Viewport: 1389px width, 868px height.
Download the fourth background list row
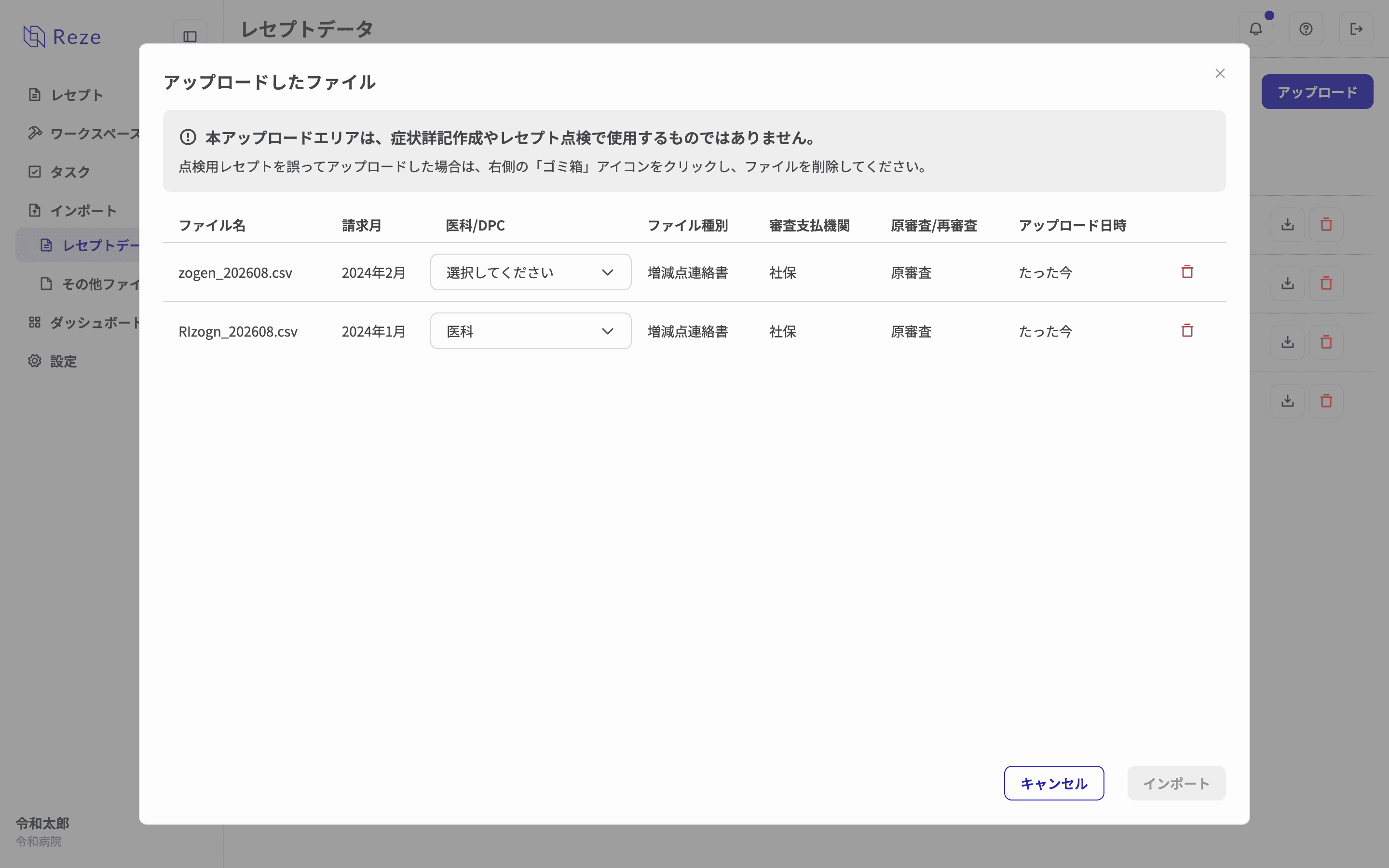pos(1287,401)
